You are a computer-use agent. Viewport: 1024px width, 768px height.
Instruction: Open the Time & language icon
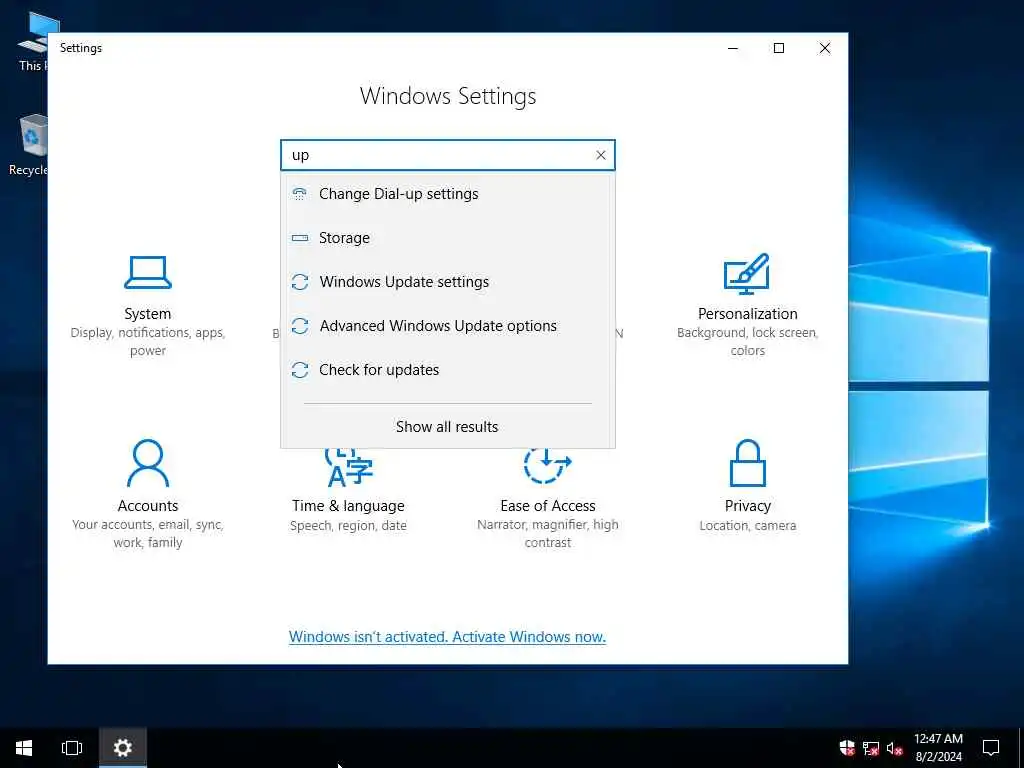click(x=349, y=468)
